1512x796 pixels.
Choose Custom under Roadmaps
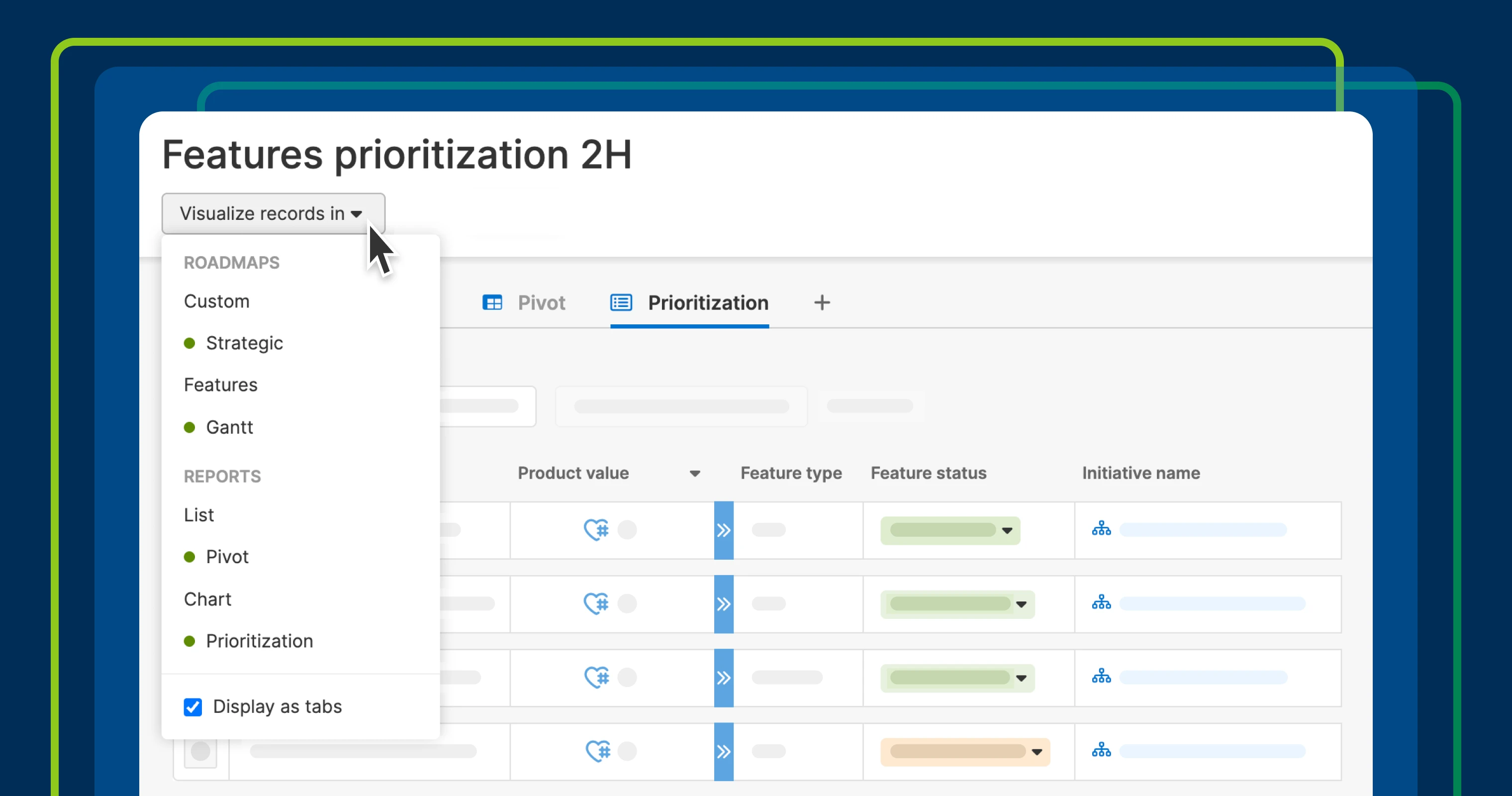216,301
